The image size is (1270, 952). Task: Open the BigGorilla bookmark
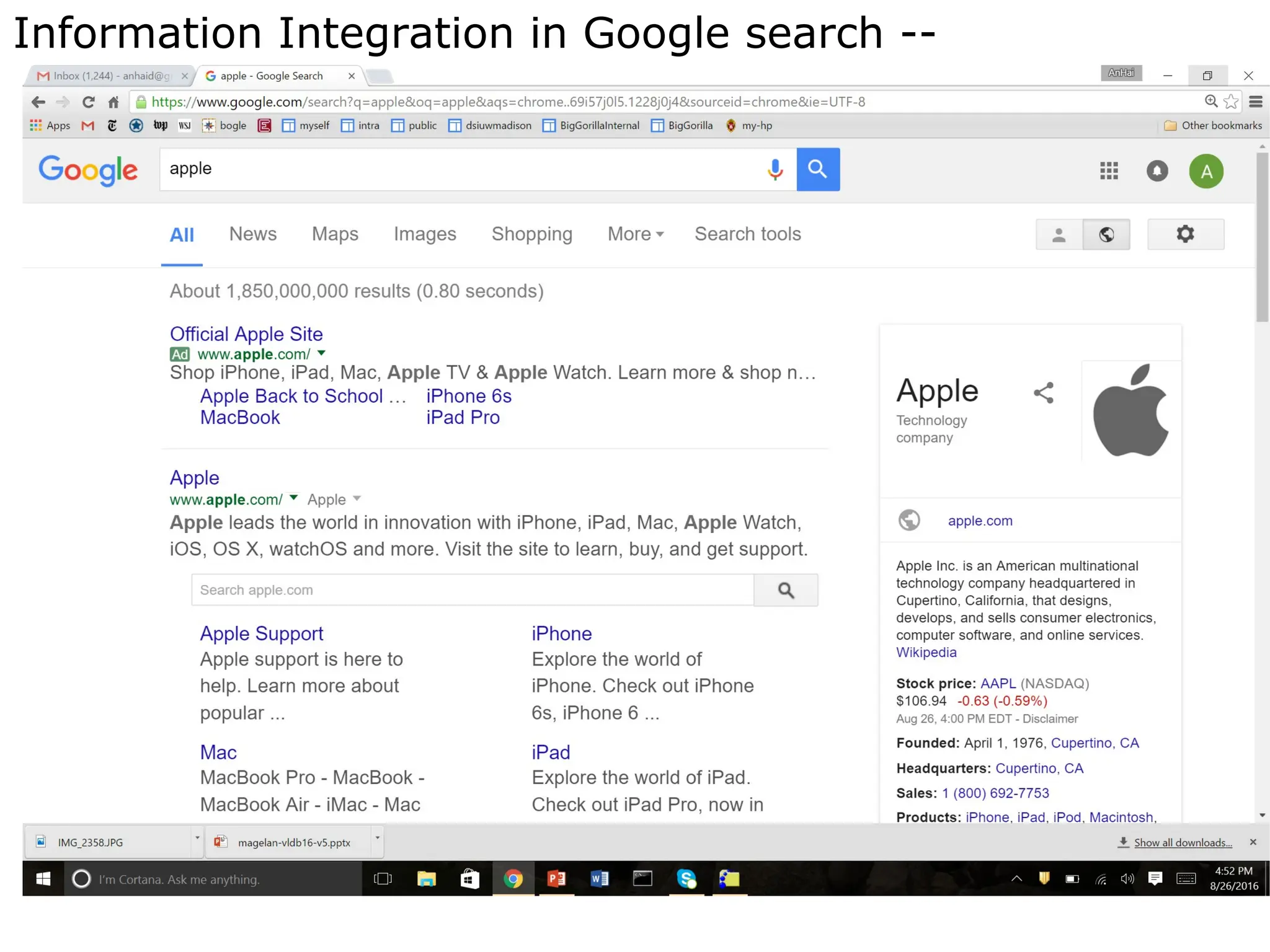pos(682,126)
